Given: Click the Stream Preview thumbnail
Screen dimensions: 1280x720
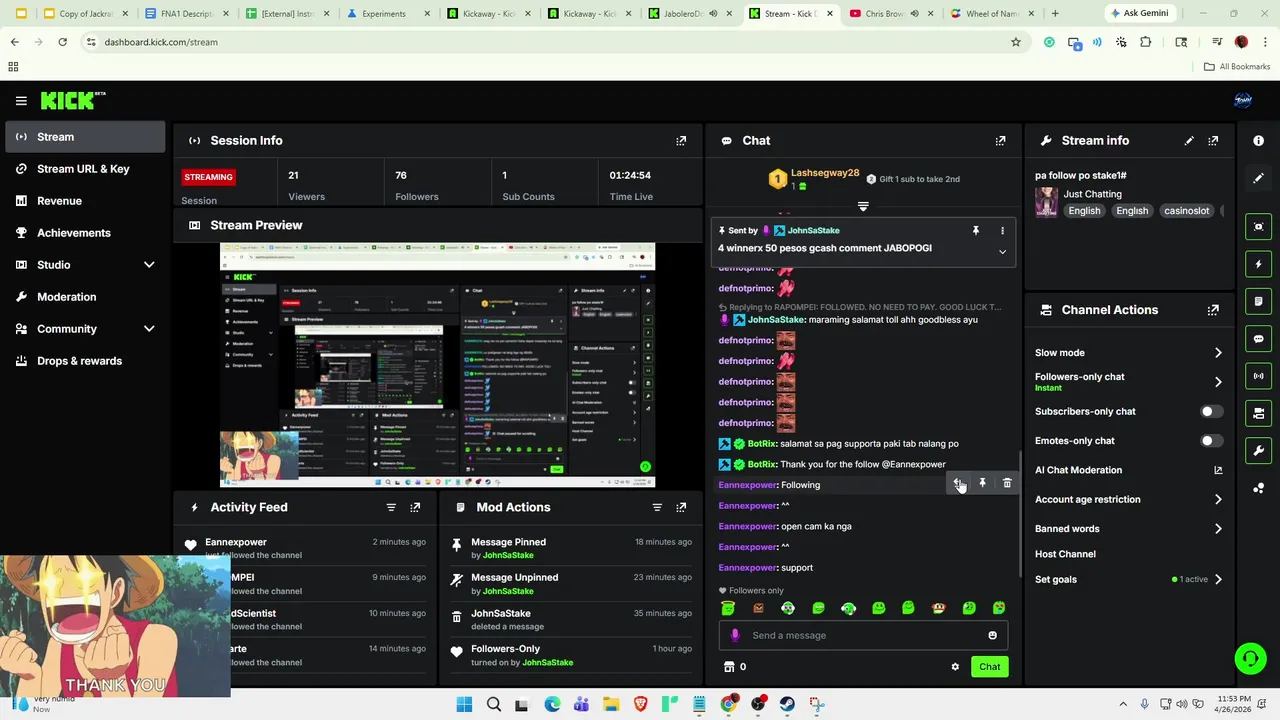Looking at the screenshot, I should point(437,365).
